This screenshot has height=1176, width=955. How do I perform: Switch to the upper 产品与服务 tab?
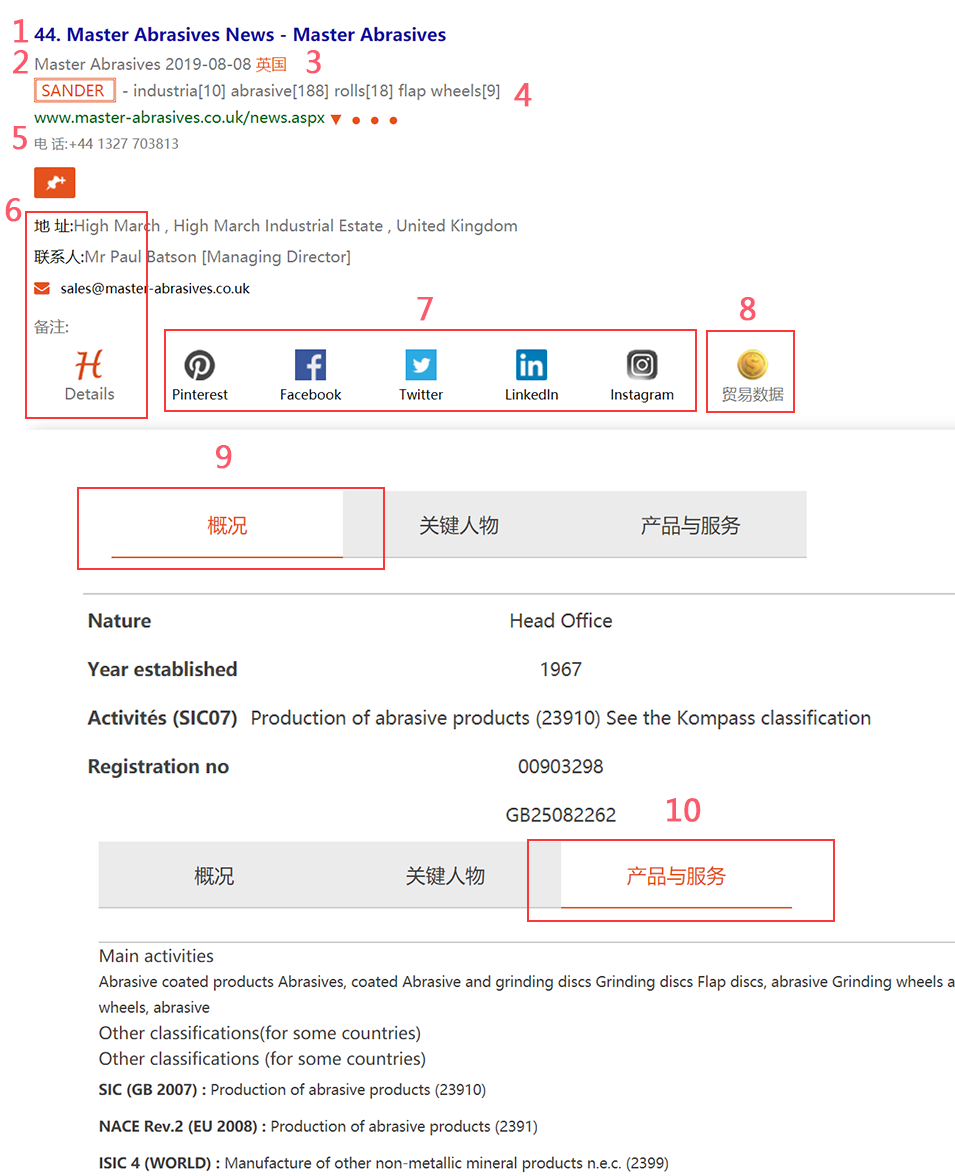690,525
